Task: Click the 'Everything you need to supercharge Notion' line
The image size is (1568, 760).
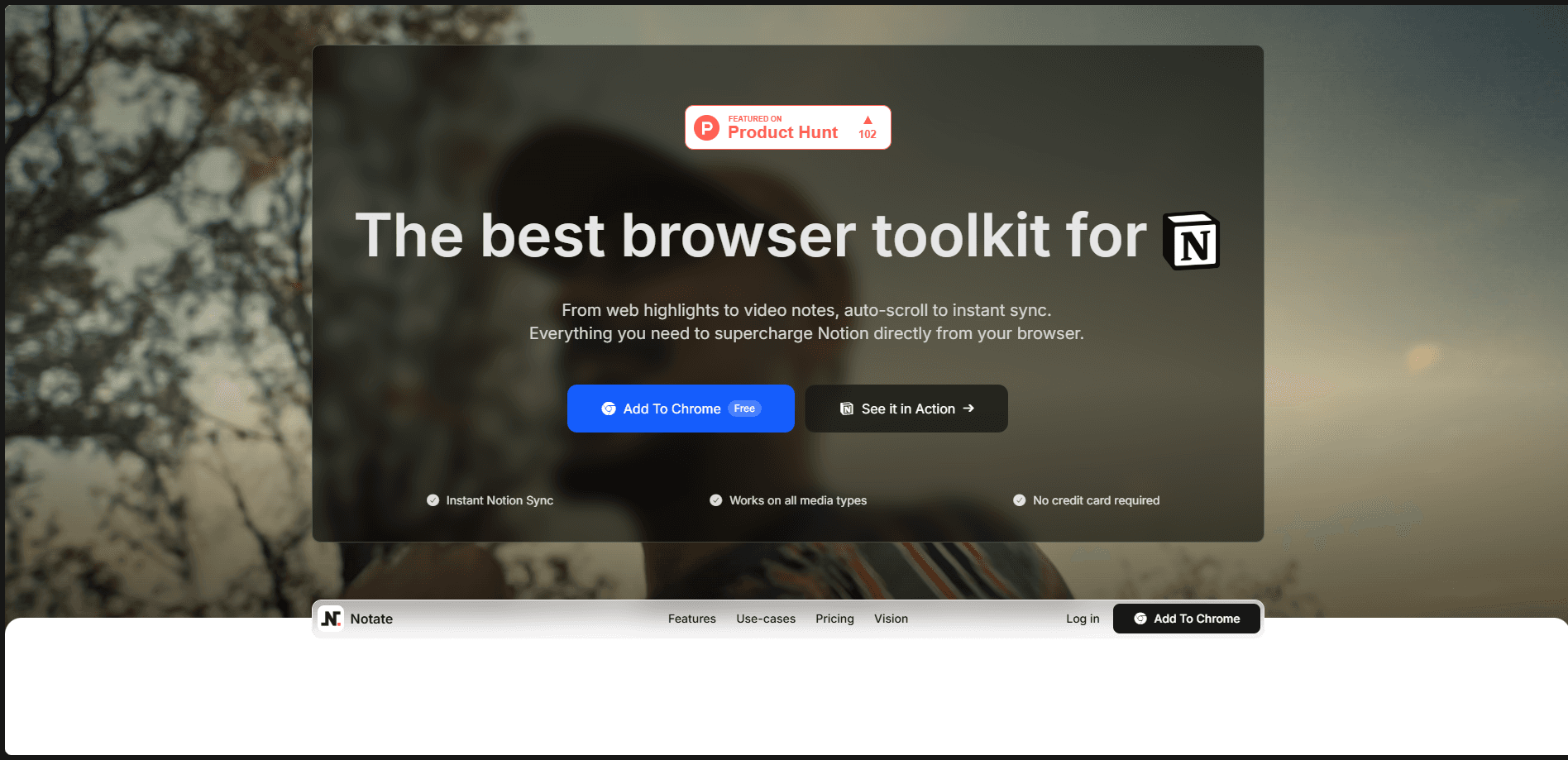Action: click(806, 333)
